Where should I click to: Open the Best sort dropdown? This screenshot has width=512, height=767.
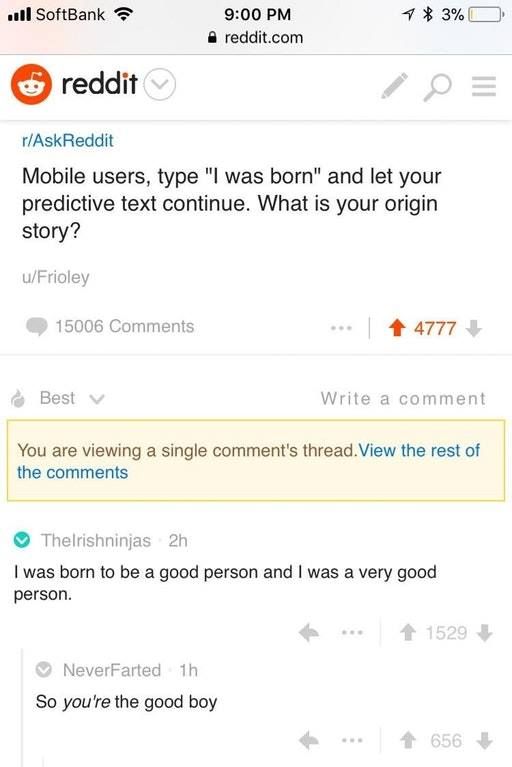(58, 399)
